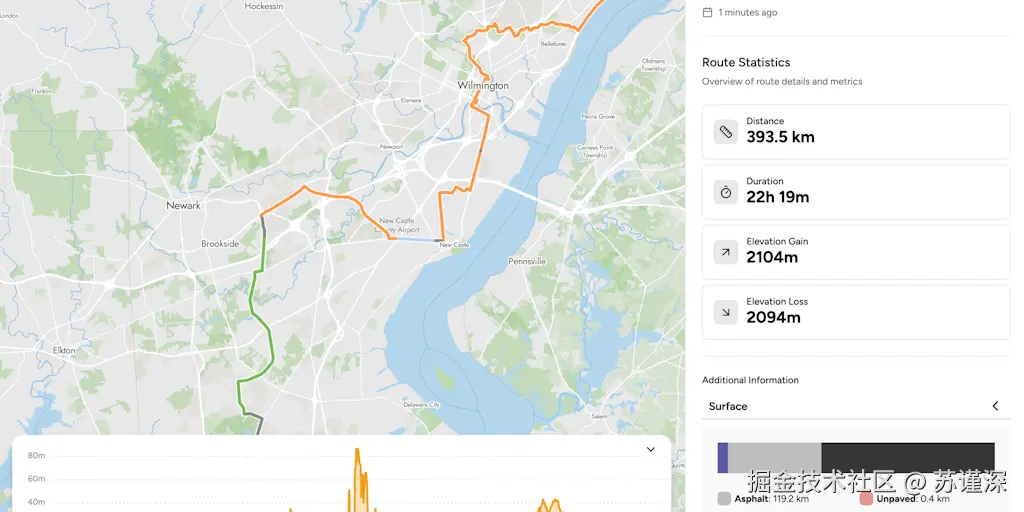Image resolution: width=1024 pixels, height=512 pixels.
Task: Select the light gray asphalt bar segment
Action: [775, 458]
